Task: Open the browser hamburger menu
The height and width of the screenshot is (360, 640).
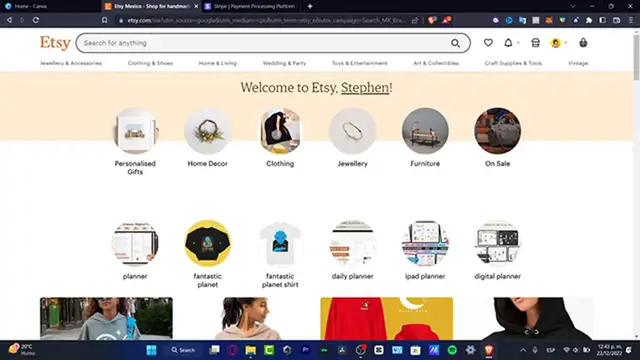Action: tap(631, 20)
